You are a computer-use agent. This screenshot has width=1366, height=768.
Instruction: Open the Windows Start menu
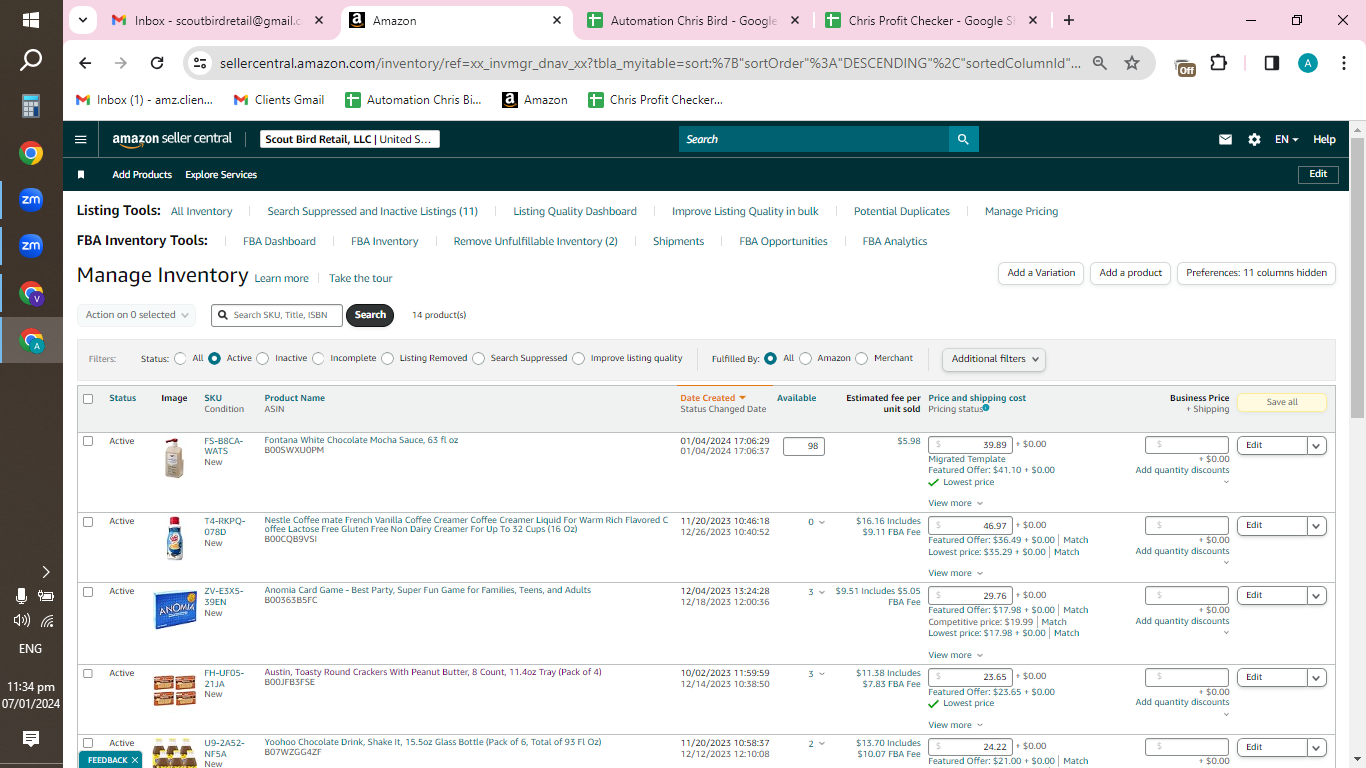pos(31,20)
